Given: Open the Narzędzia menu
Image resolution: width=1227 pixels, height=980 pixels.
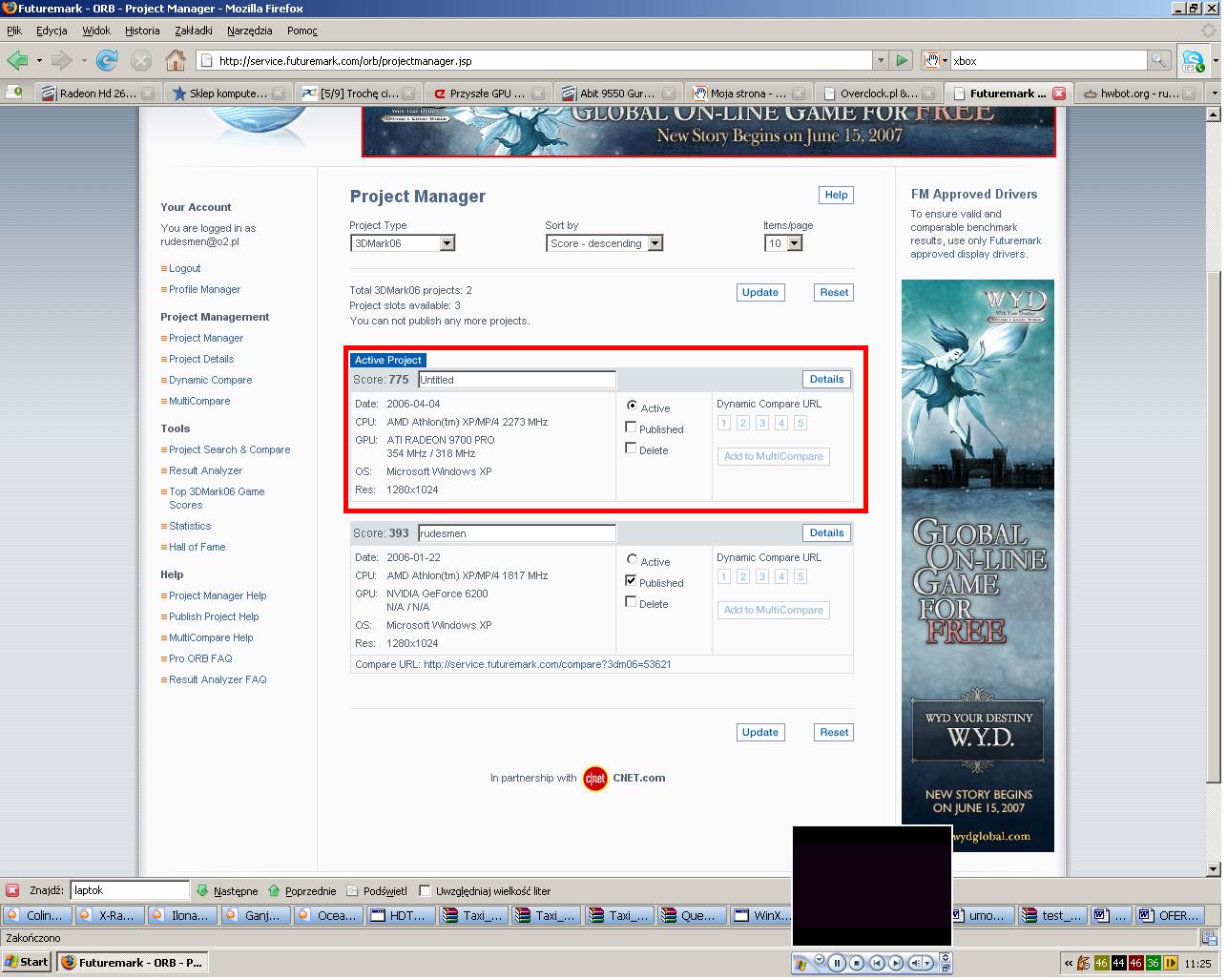Looking at the screenshot, I should point(250,31).
